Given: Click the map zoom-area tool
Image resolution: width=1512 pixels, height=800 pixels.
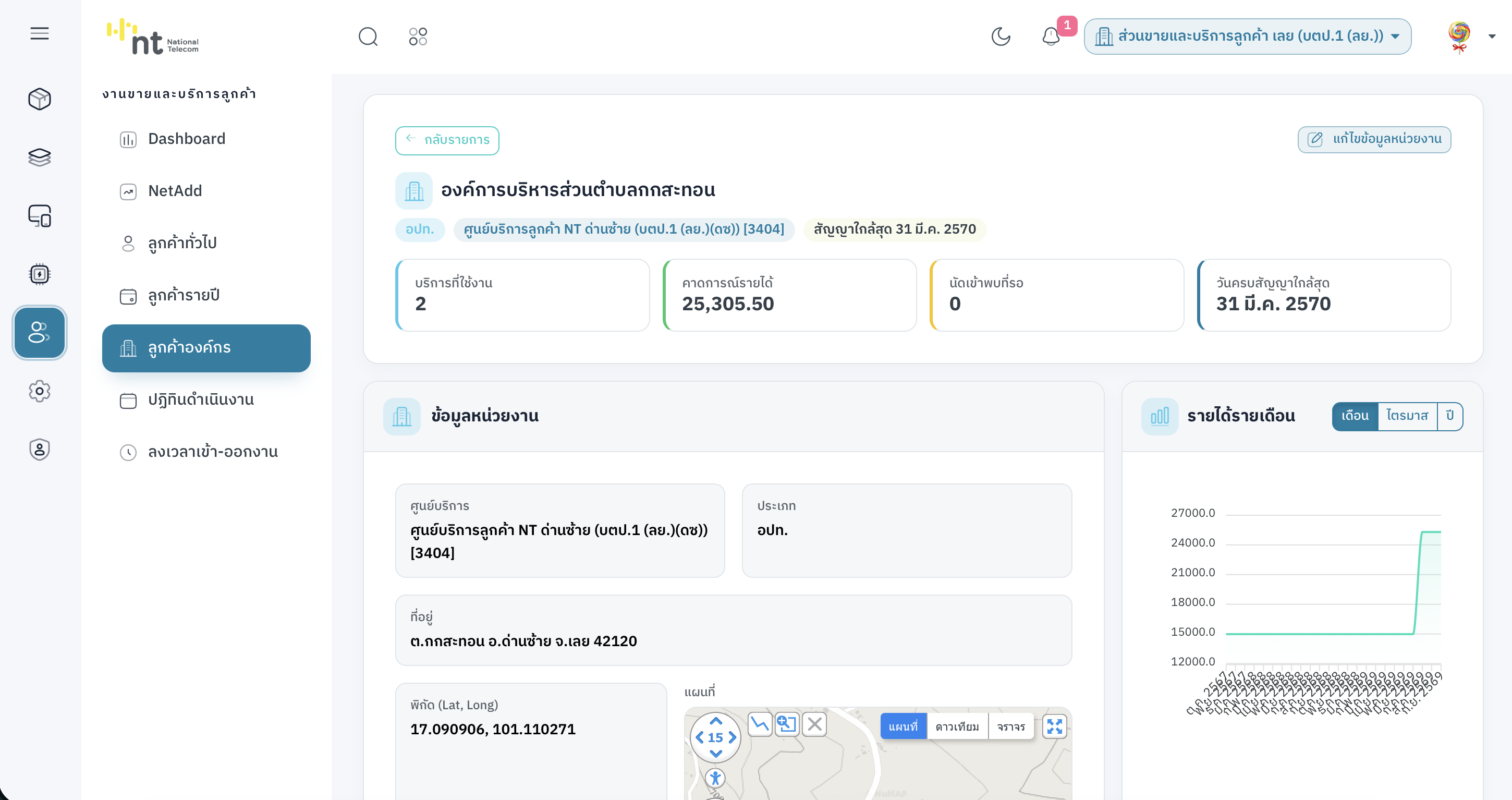Looking at the screenshot, I should 787,724.
